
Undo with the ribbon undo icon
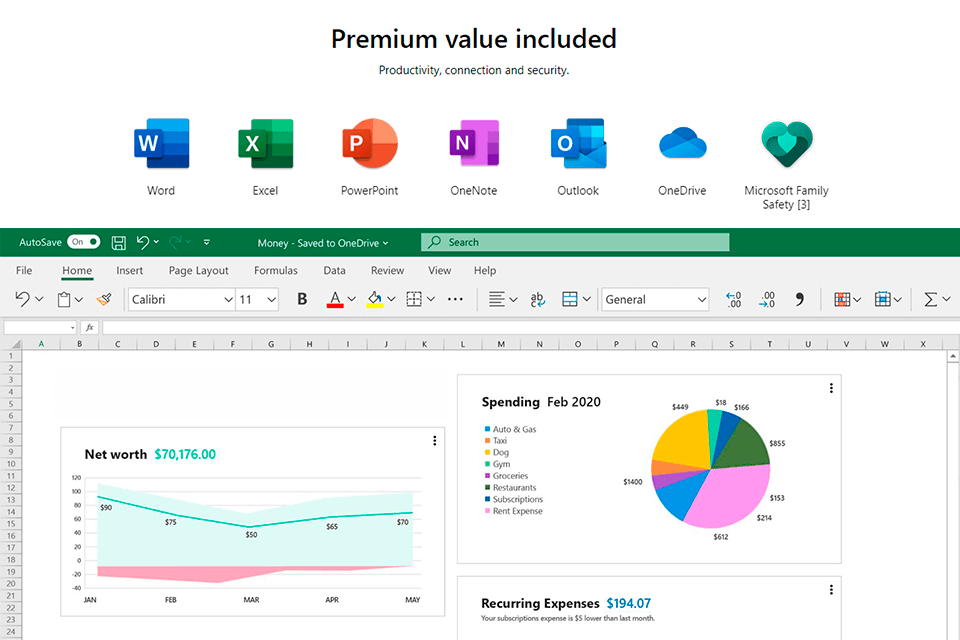pyautogui.click(x=22, y=299)
